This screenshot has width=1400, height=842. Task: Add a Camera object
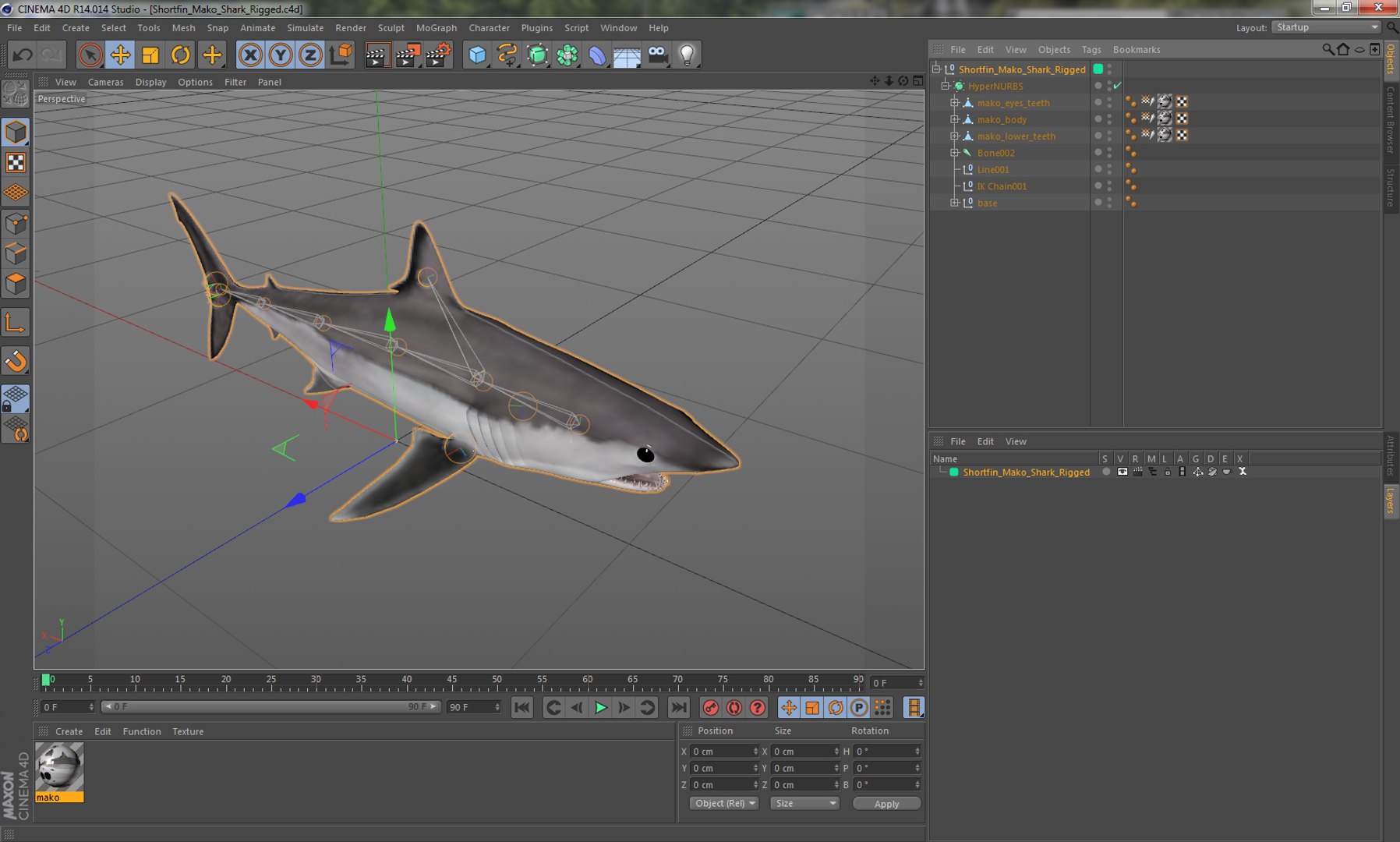658,55
